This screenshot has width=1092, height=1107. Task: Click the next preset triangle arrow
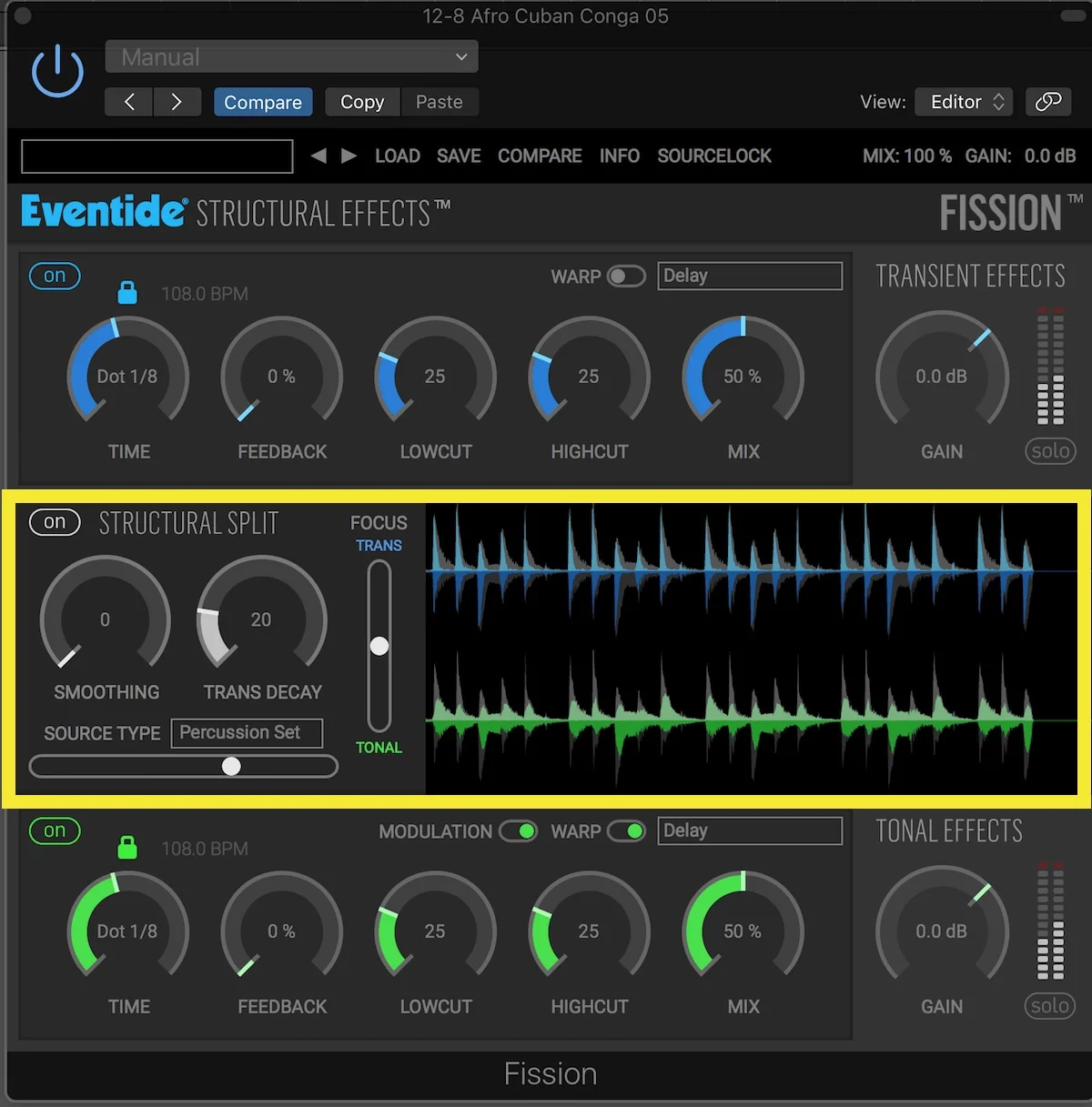pyautogui.click(x=349, y=156)
